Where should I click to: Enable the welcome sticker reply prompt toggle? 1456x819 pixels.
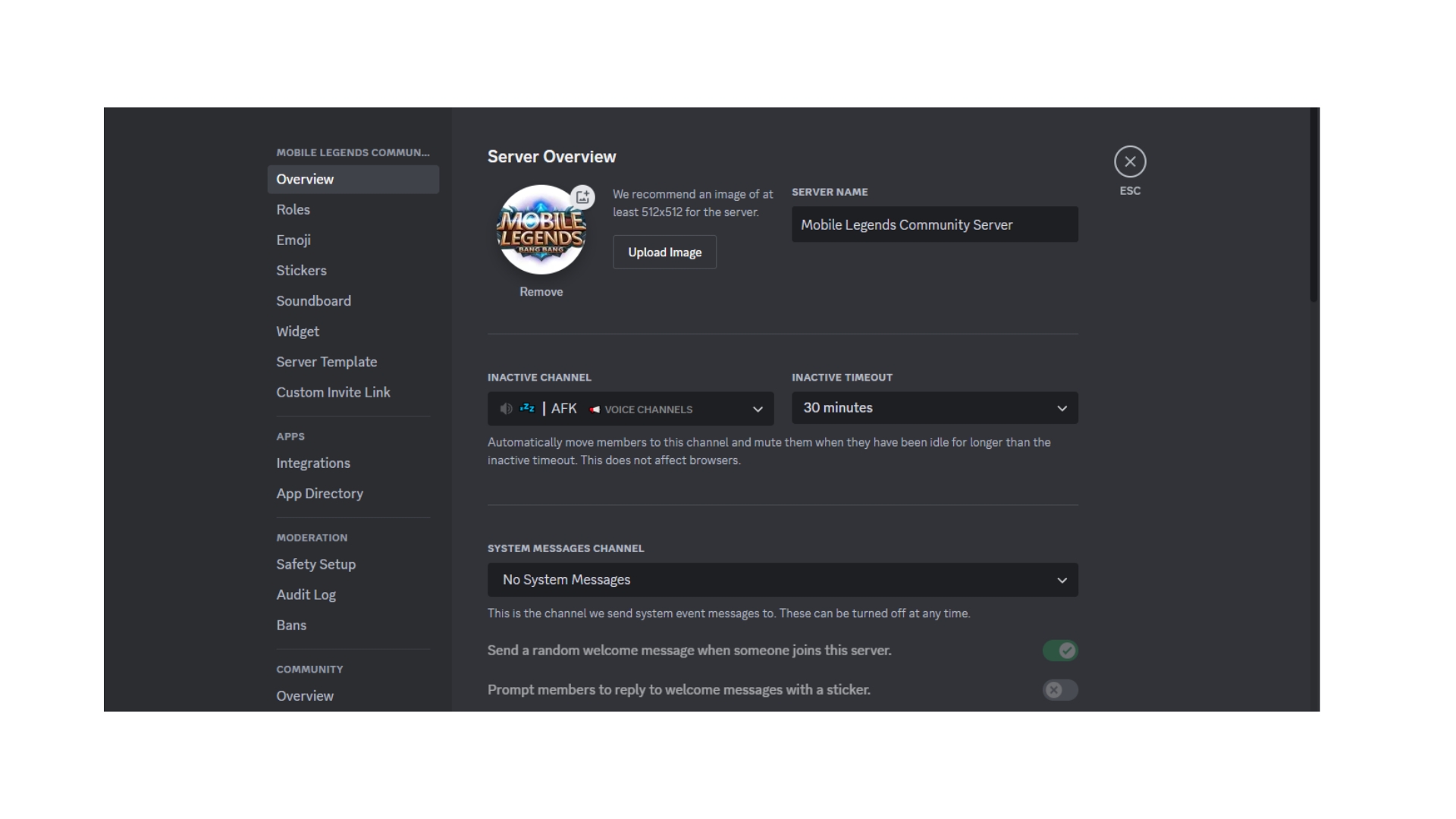1059,690
